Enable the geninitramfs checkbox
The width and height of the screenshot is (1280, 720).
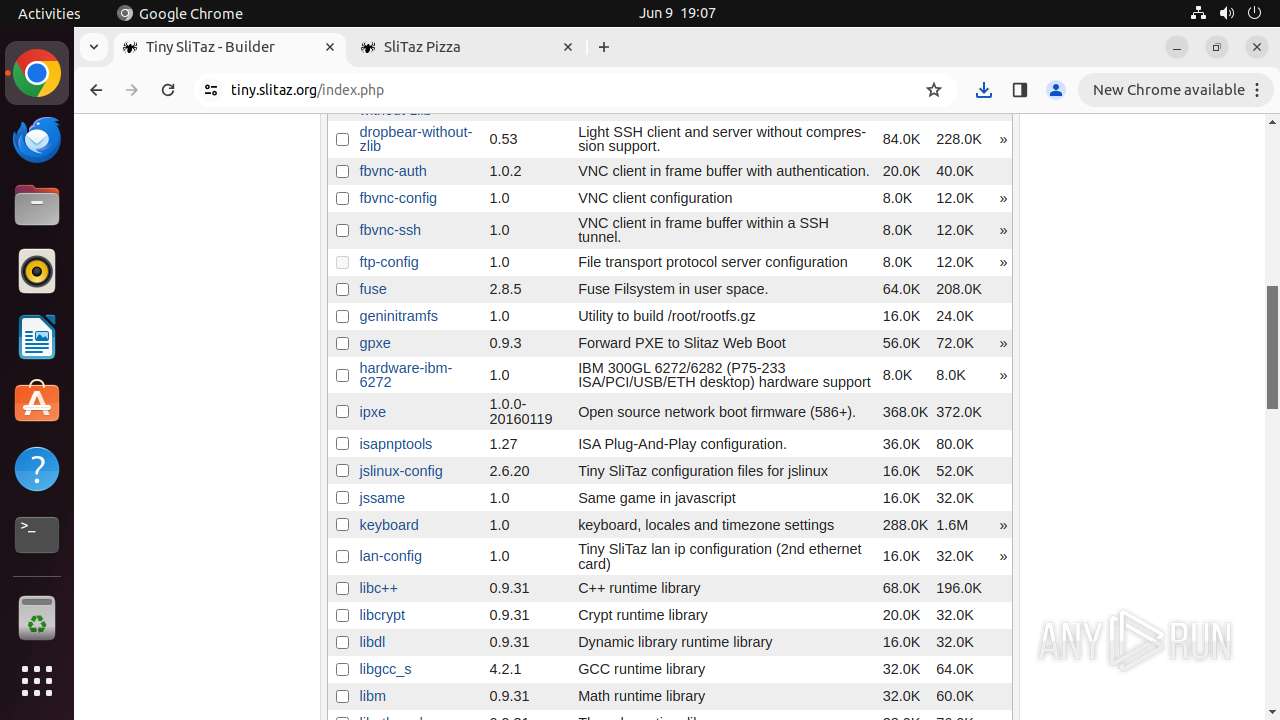pyautogui.click(x=342, y=316)
